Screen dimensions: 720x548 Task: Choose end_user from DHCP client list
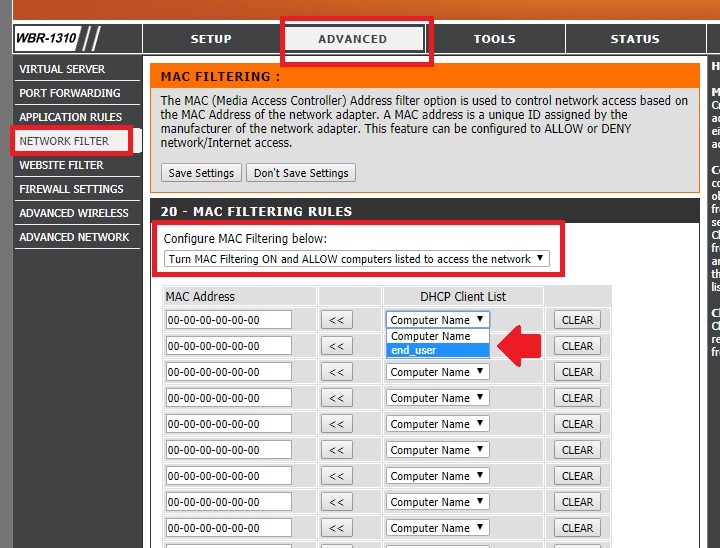[438, 350]
